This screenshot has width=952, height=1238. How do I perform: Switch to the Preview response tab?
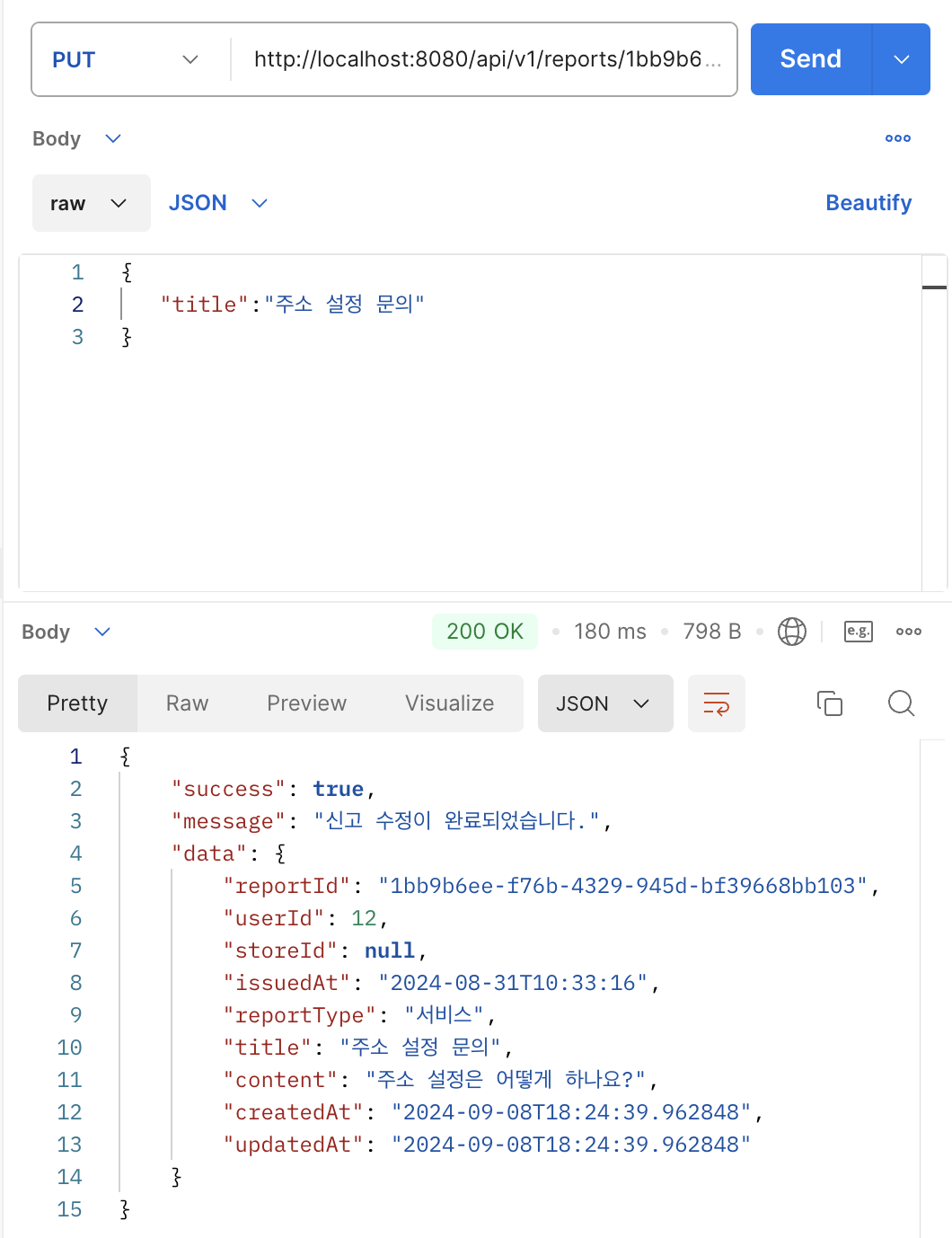[306, 703]
